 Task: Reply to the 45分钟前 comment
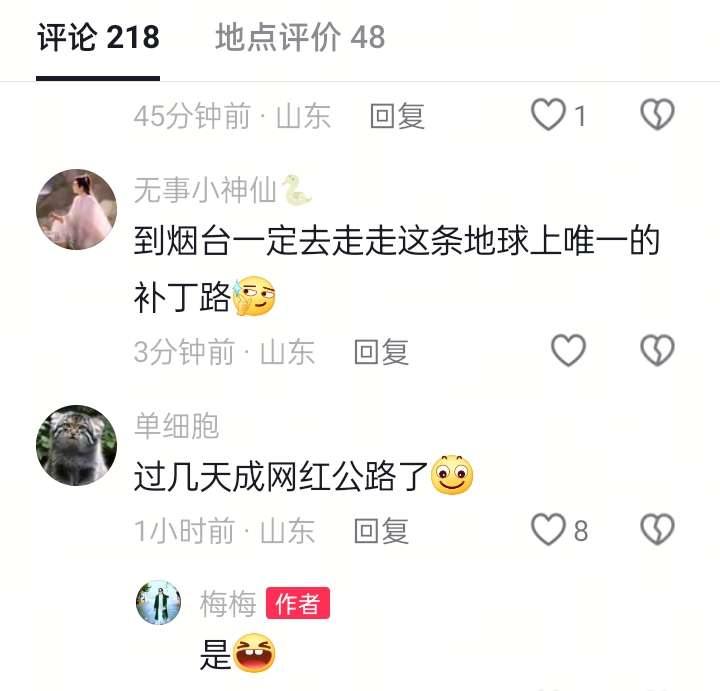[x=397, y=116]
